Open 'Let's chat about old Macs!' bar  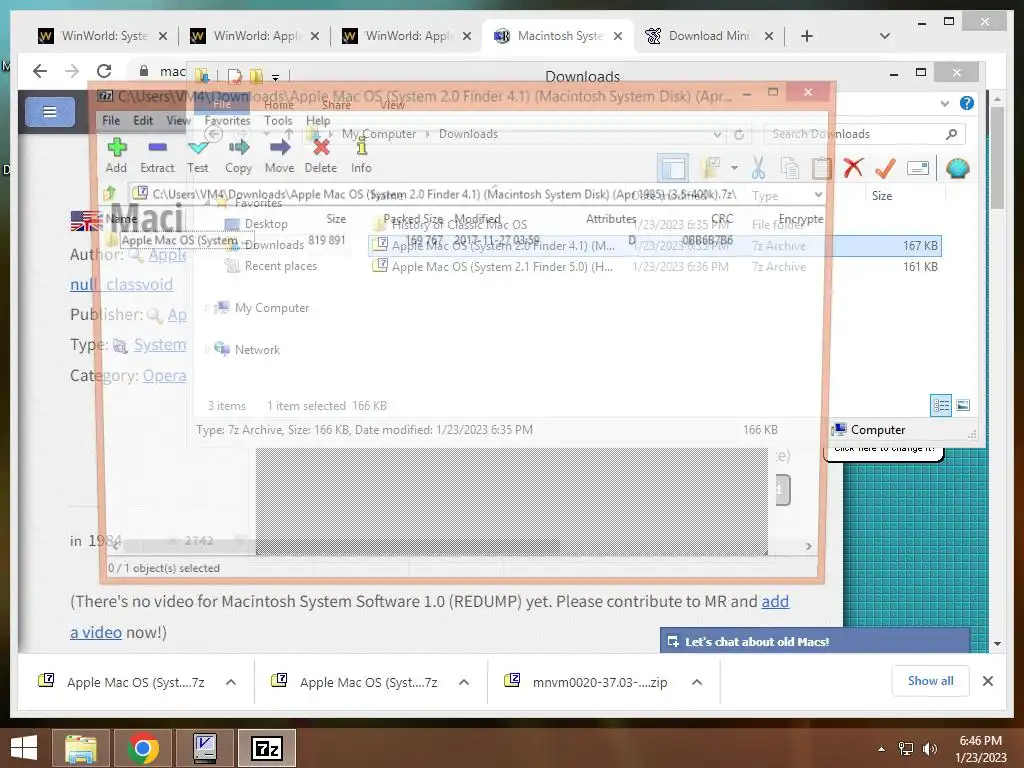(x=815, y=641)
